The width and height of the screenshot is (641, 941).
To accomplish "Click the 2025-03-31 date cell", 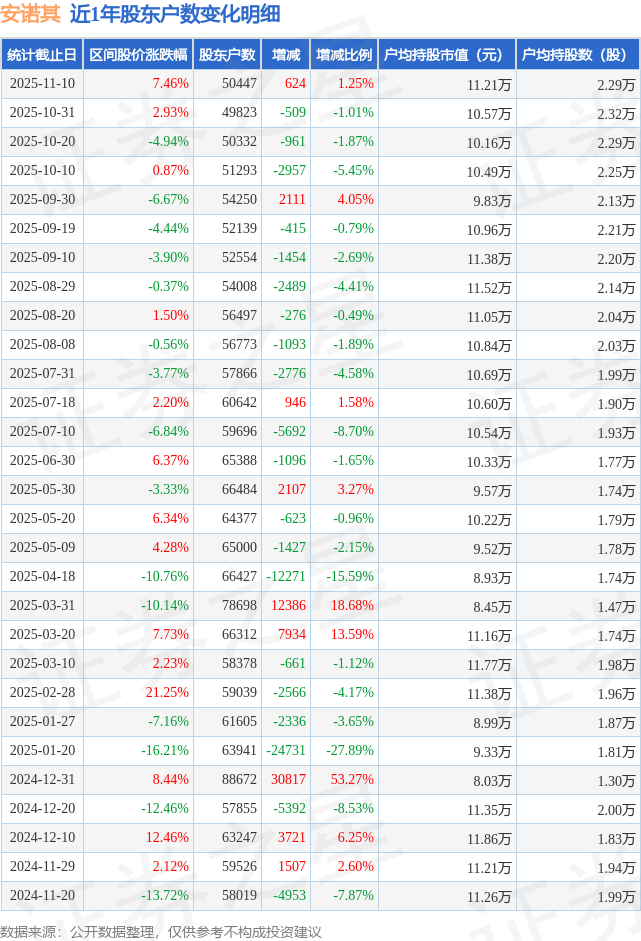I will click(42, 605).
